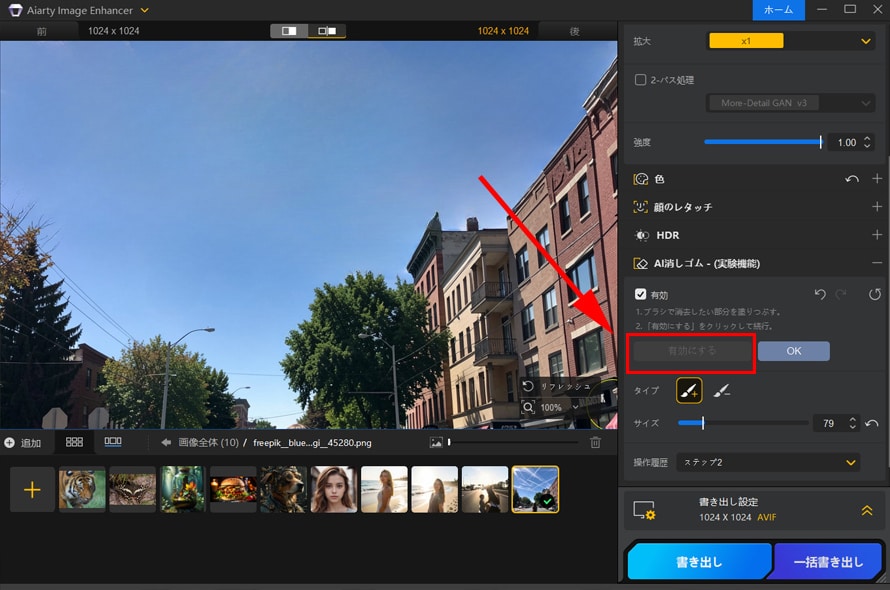Image resolution: width=890 pixels, height=590 pixels.
Task: Select the erase brush tool under タイプ
Action: (723, 391)
